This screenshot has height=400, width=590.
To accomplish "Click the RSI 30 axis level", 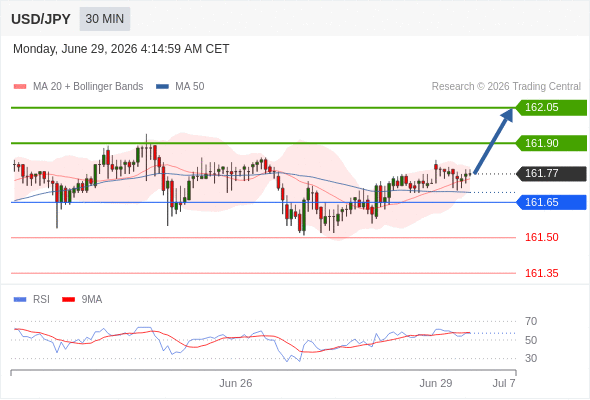I will [x=531, y=358].
